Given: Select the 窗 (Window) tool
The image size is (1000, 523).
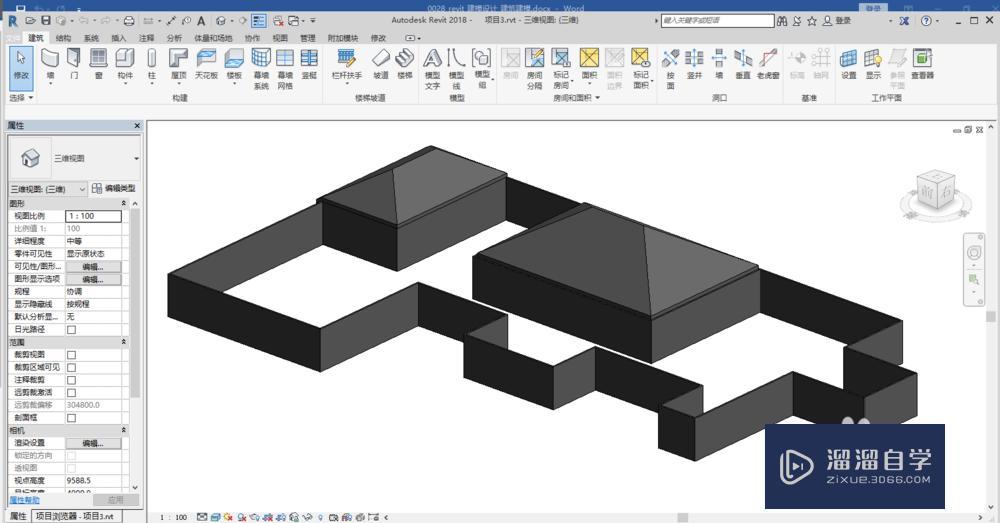Looking at the screenshot, I should pos(98,64).
